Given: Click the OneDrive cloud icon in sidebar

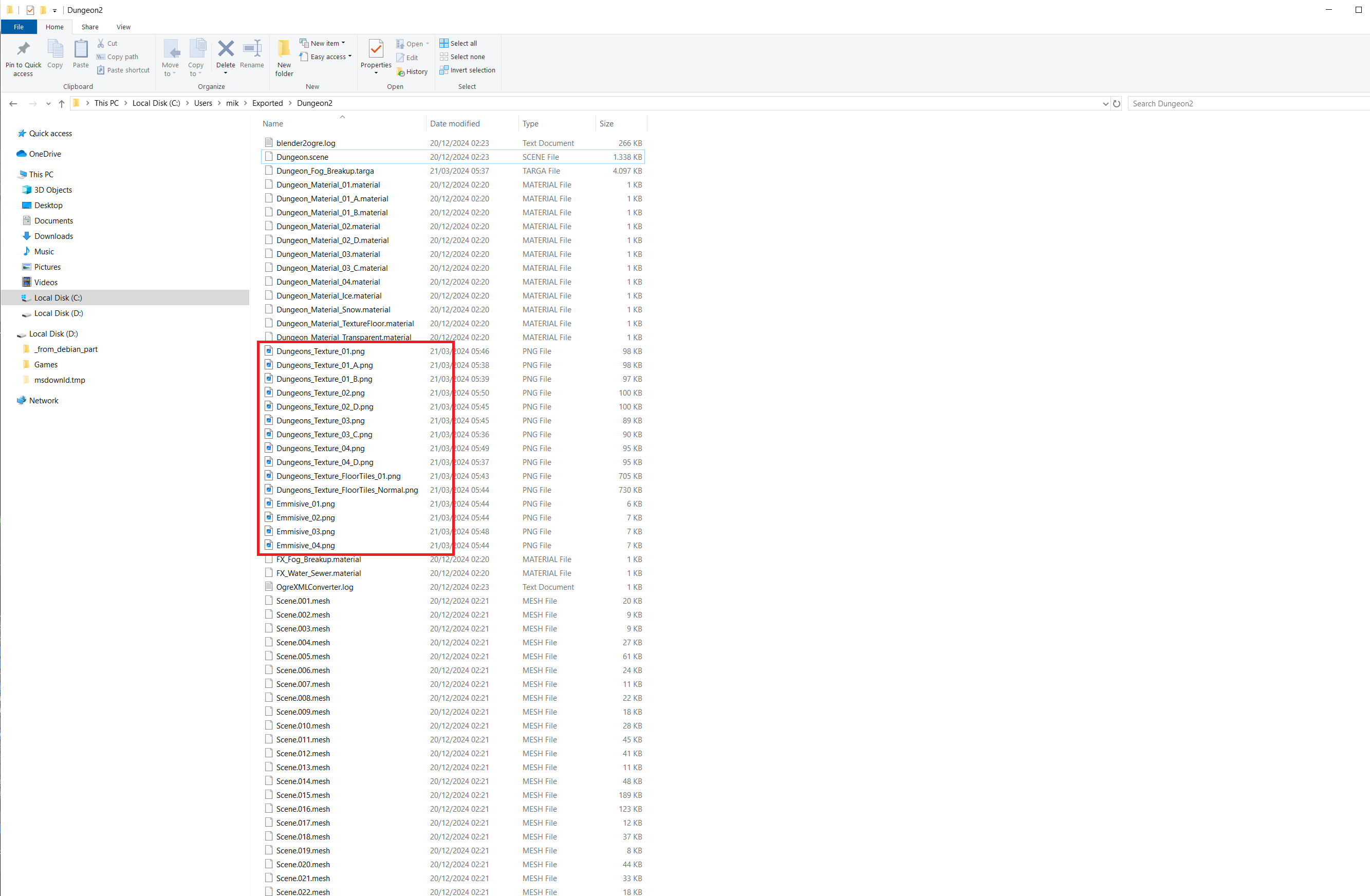Looking at the screenshot, I should [21, 154].
